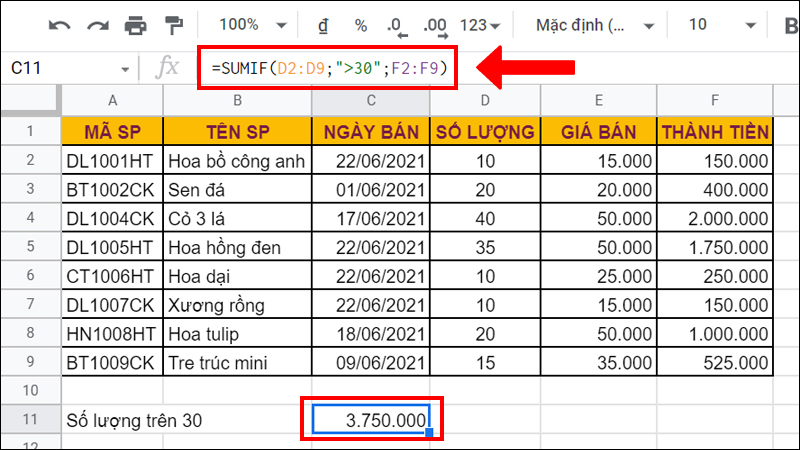
Task: Select column B header
Action: pyautogui.click(x=237, y=101)
